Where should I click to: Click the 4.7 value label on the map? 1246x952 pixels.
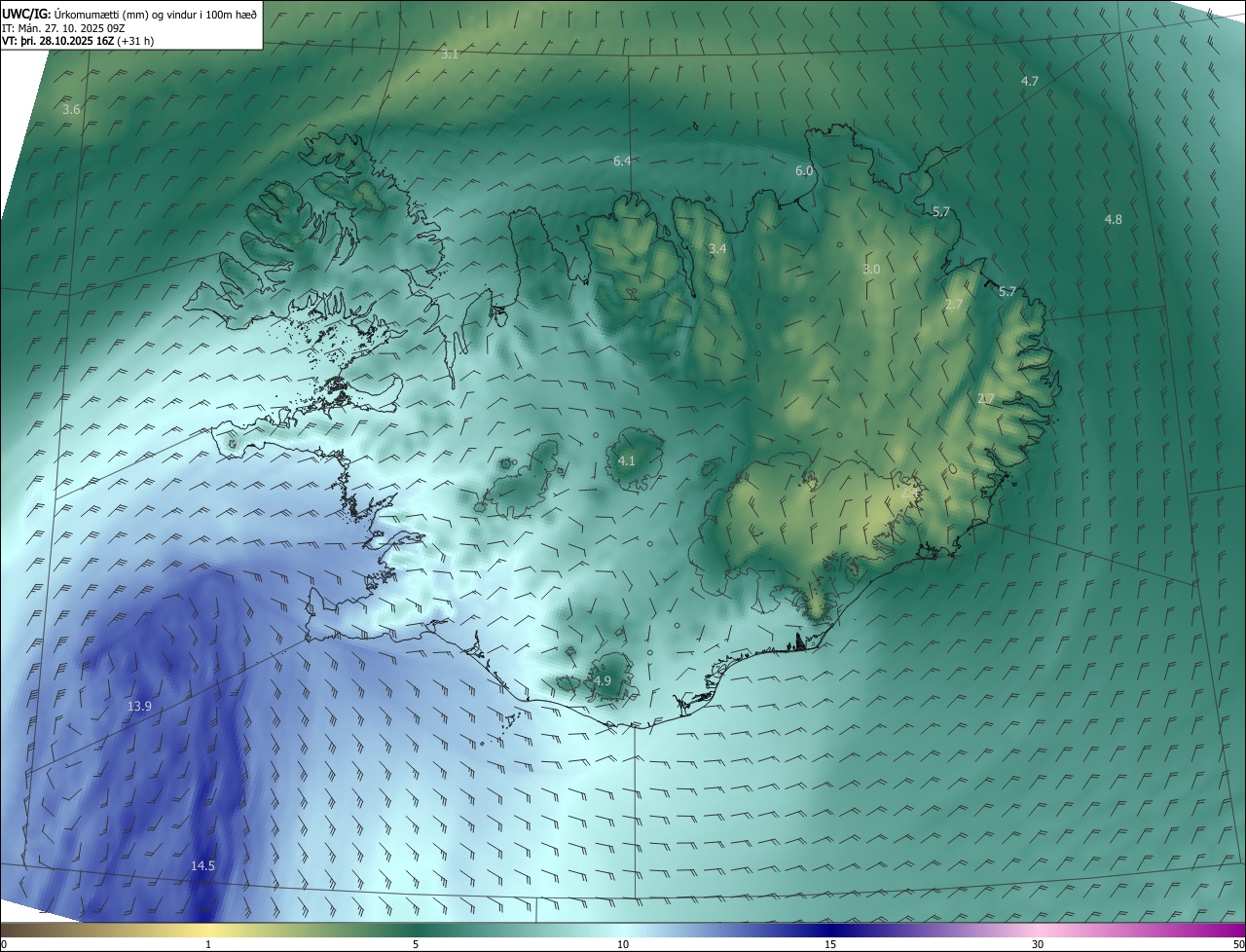click(x=1030, y=81)
